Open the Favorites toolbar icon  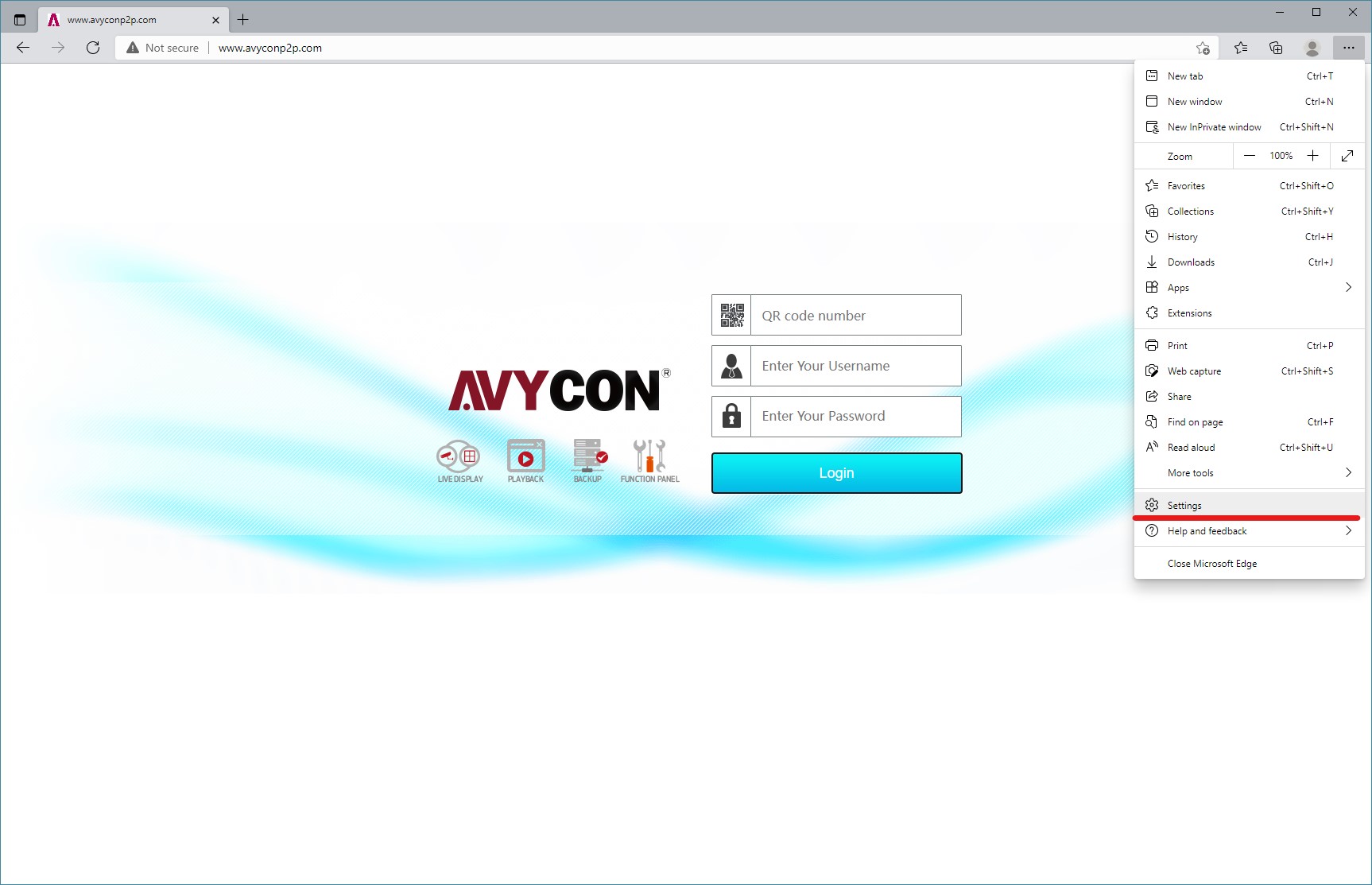[1241, 49]
